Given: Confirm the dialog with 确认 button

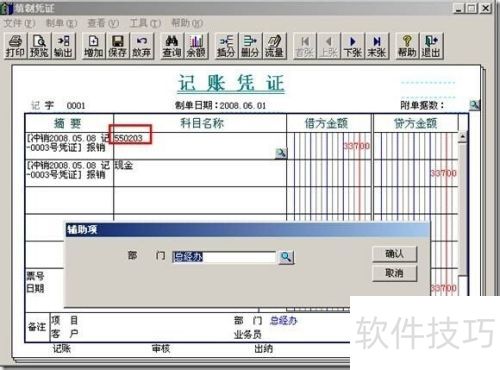Looking at the screenshot, I should (x=394, y=254).
